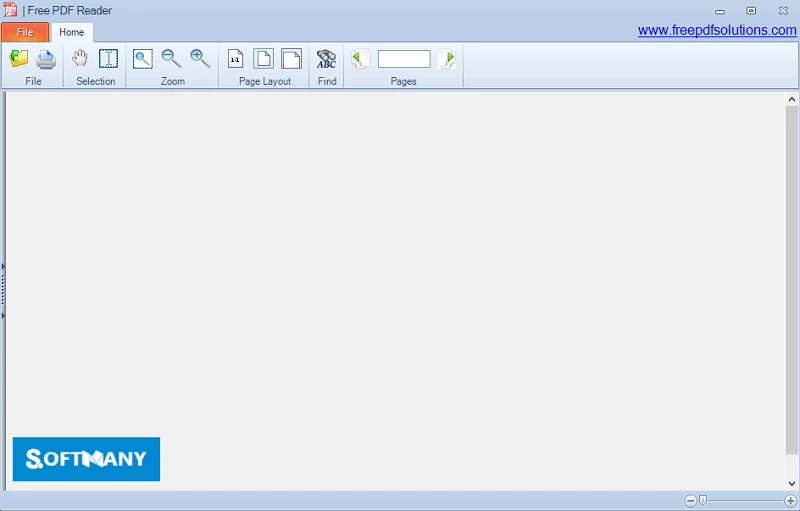Screen dimensions: 800x511
Task: Select the text selection tool
Action: tap(108, 59)
